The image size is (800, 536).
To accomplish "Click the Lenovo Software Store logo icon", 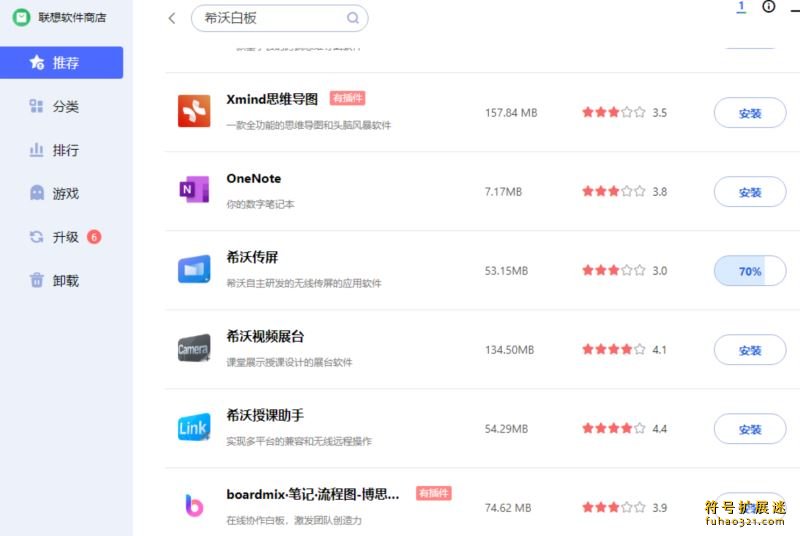I will coord(21,18).
